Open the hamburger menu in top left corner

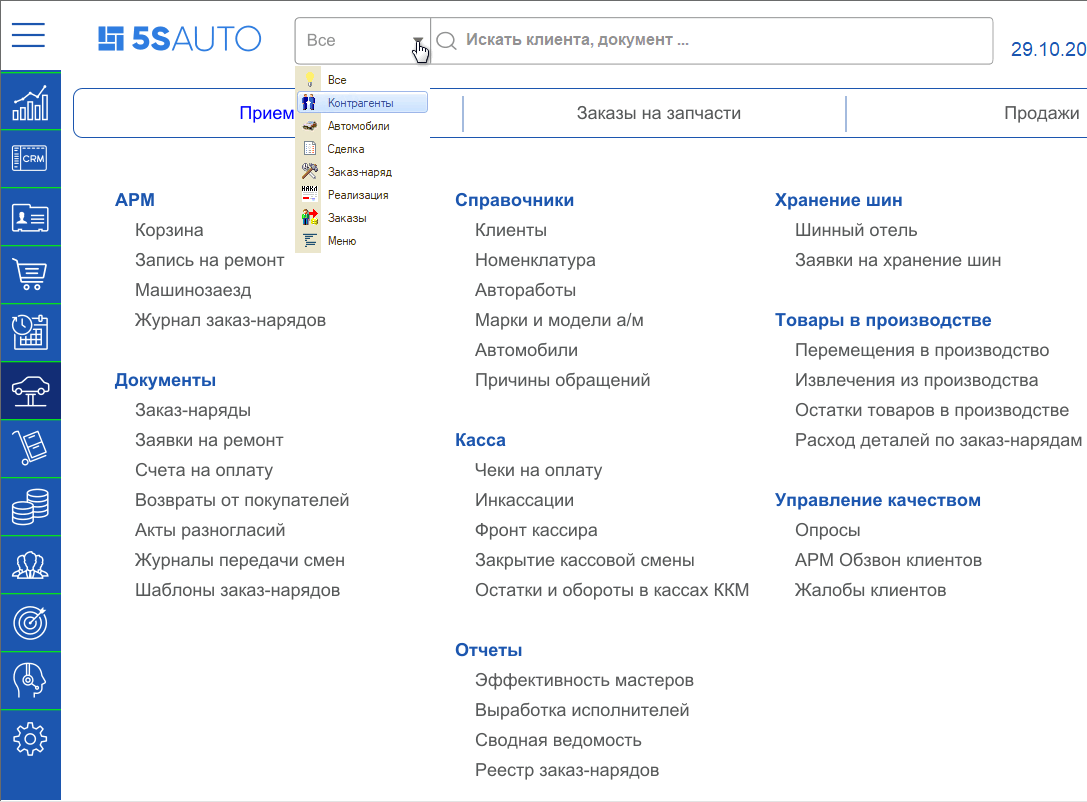coord(28,35)
